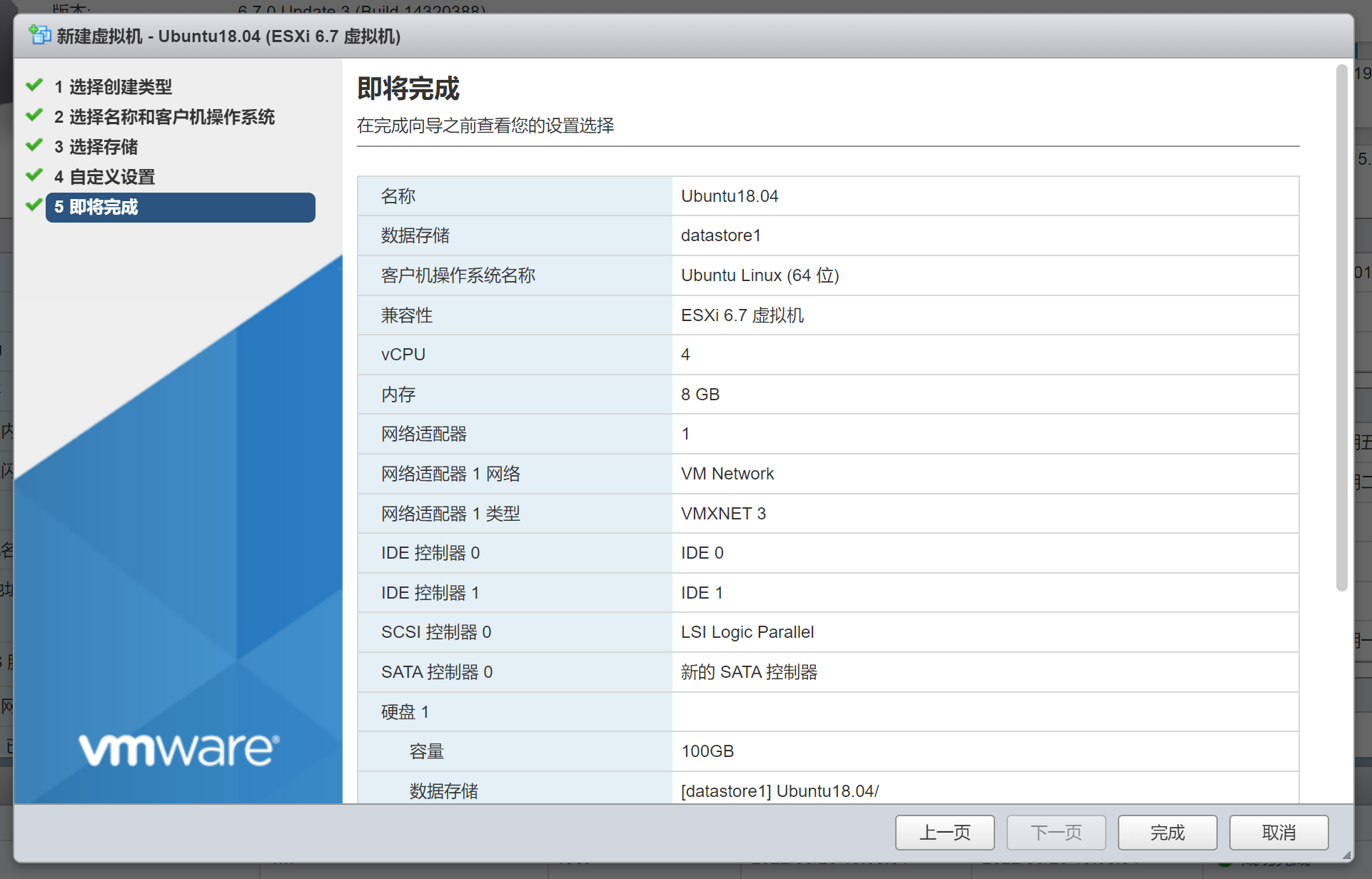Click 完成 to finish the wizard

(1167, 833)
